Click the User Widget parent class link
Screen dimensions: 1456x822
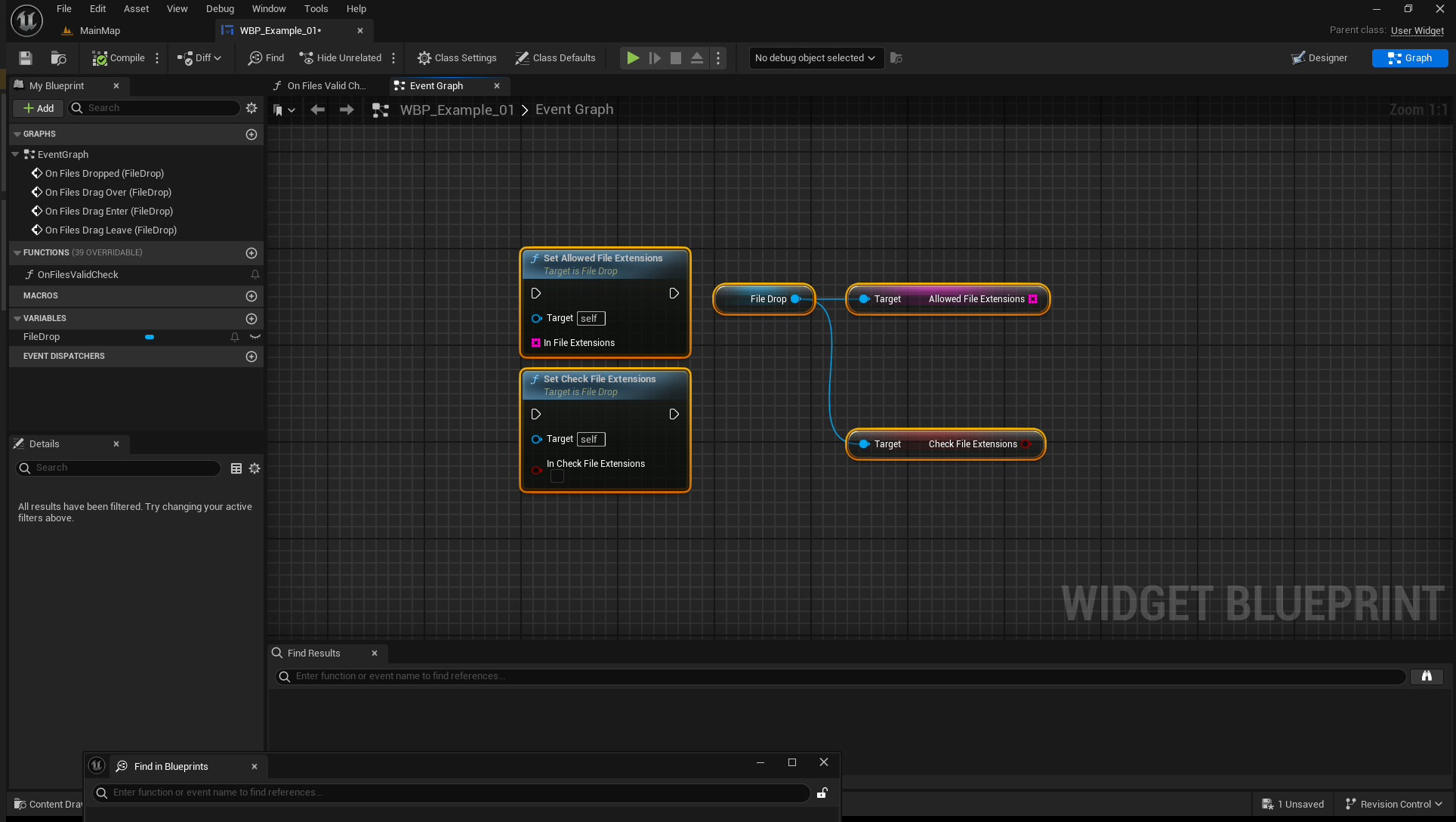1417,30
